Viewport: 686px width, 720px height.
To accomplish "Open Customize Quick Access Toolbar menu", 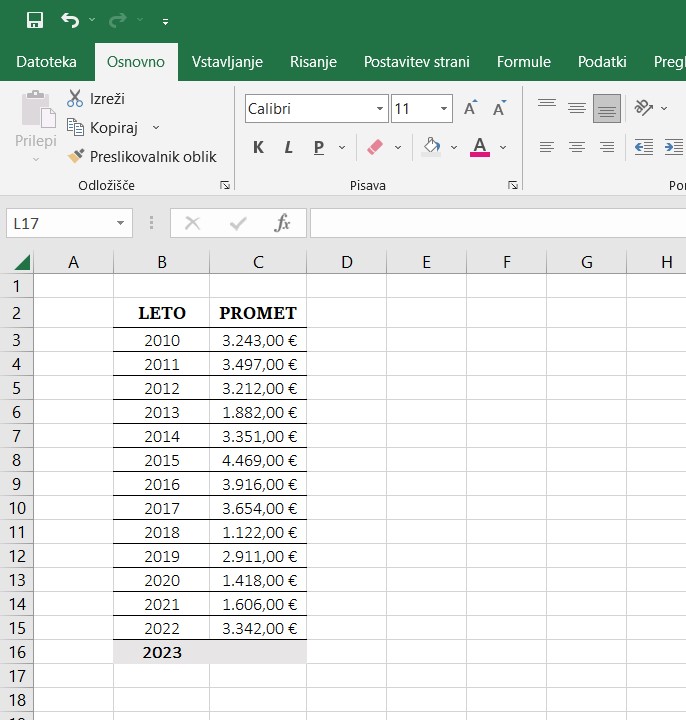I will 165,21.
